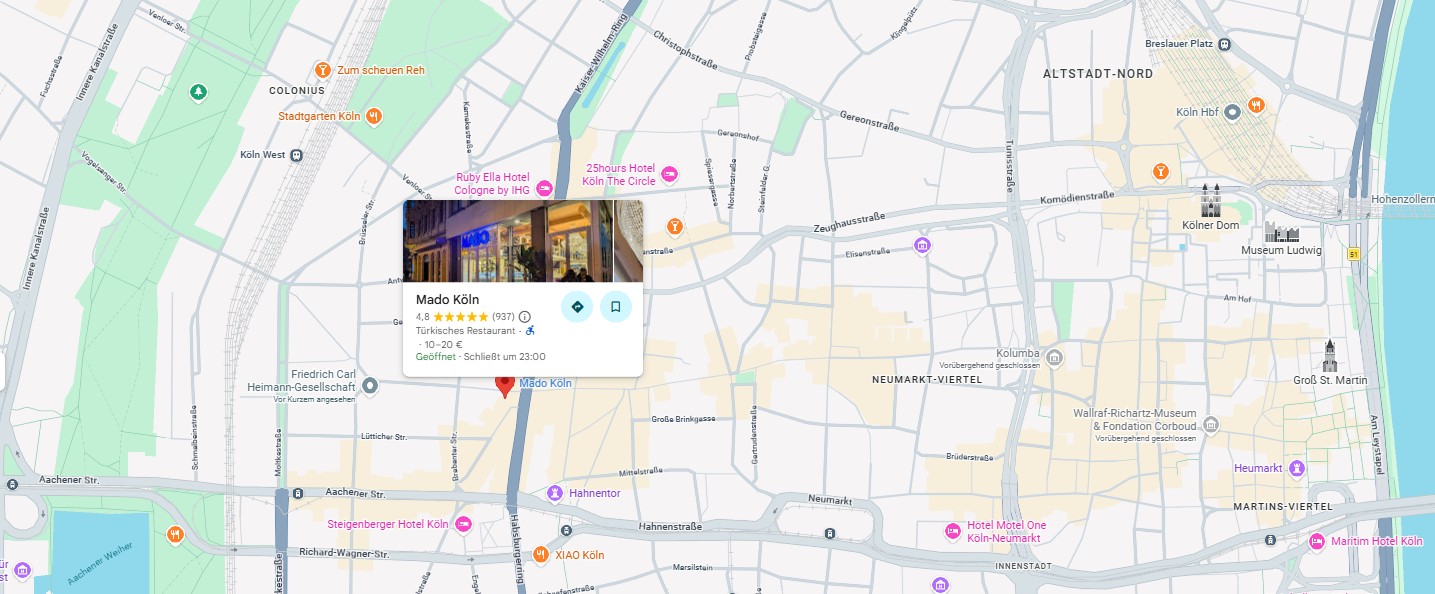
Task: Click the Aachener Weiher lake label
Action: point(100,563)
